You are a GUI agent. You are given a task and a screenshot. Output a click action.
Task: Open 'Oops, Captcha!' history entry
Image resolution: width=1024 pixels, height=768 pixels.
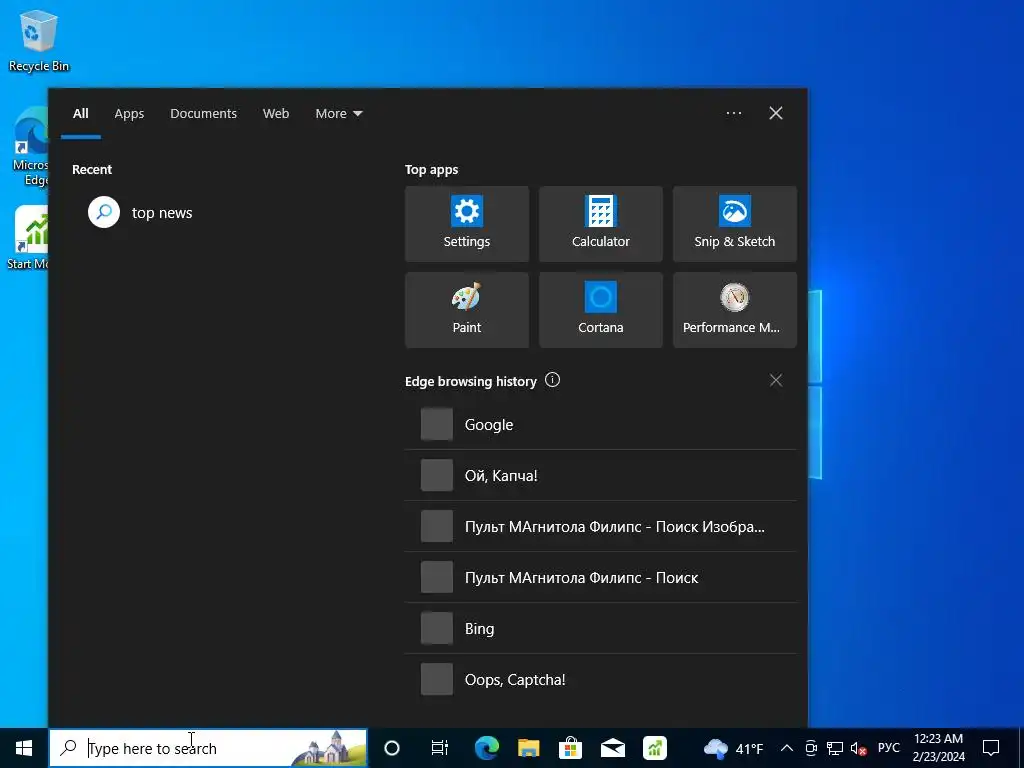tap(600, 679)
